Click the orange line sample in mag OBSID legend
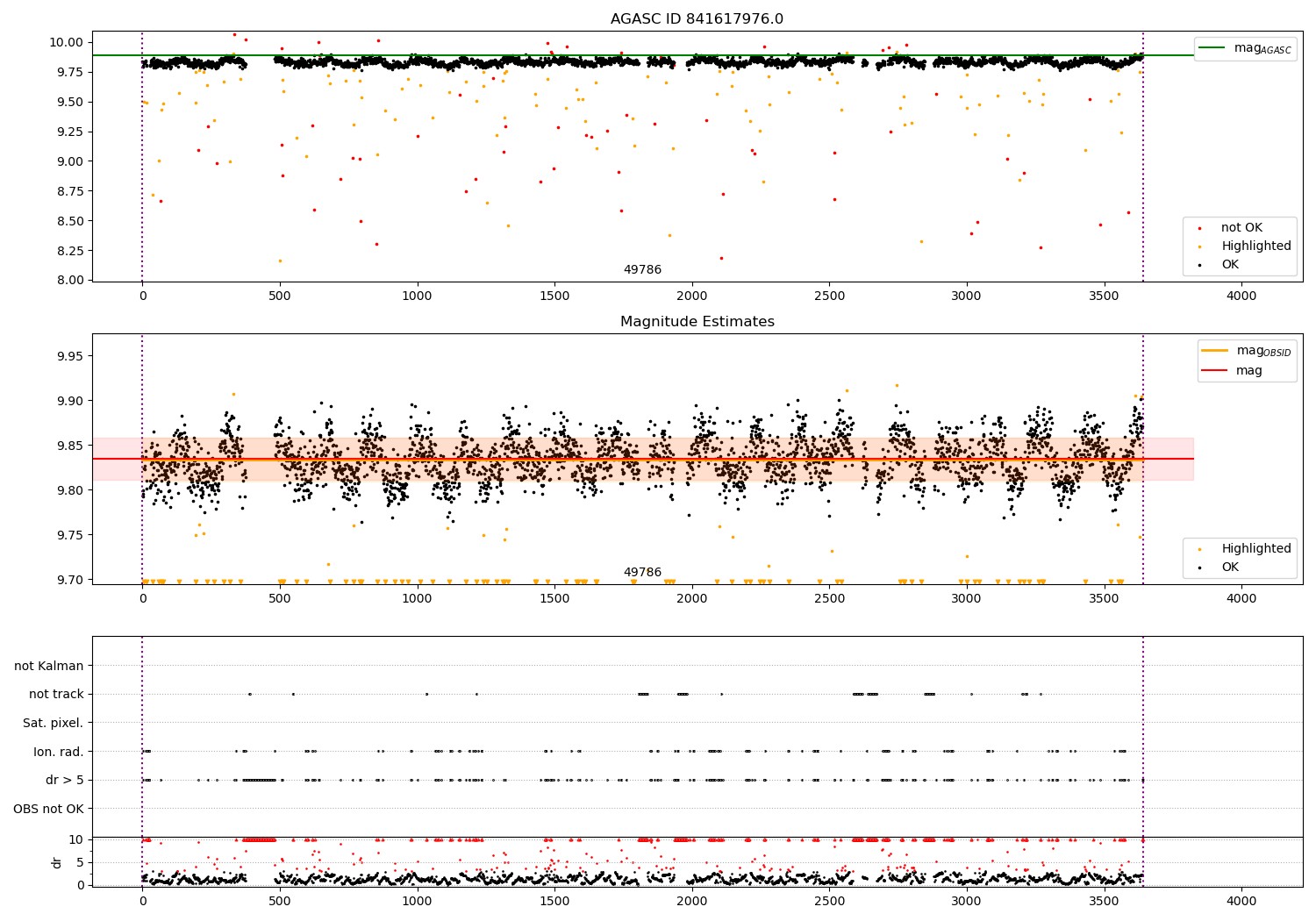The width and height of the screenshot is (1316, 921). [x=1215, y=350]
